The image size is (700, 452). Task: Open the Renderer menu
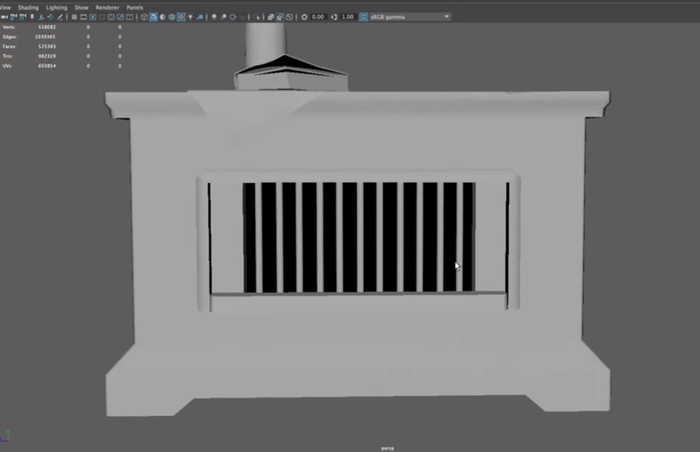(x=107, y=7)
